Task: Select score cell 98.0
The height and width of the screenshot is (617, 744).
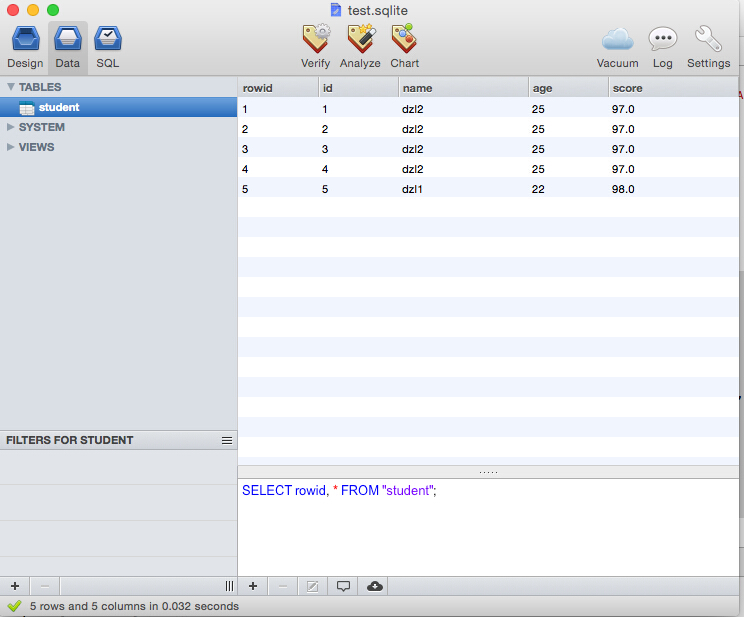Action: point(673,189)
